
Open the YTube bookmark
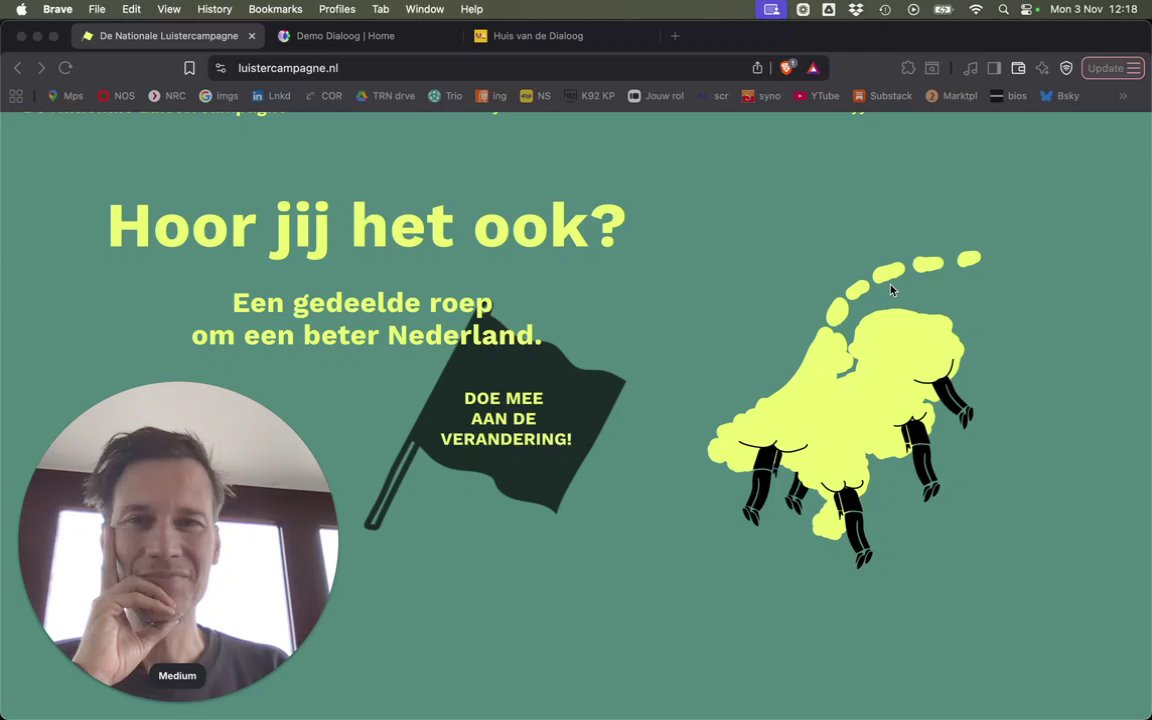pyautogui.click(x=817, y=96)
